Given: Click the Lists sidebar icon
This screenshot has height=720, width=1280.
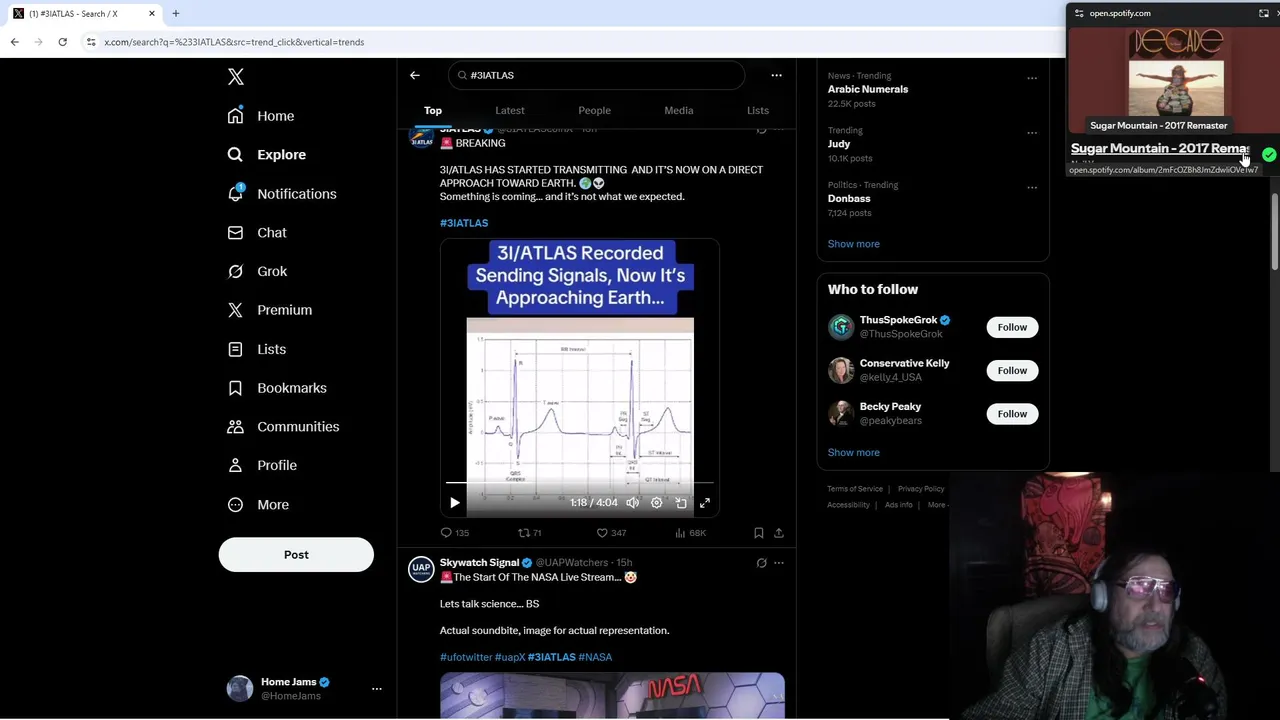Looking at the screenshot, I should click(x=235, y=349).
